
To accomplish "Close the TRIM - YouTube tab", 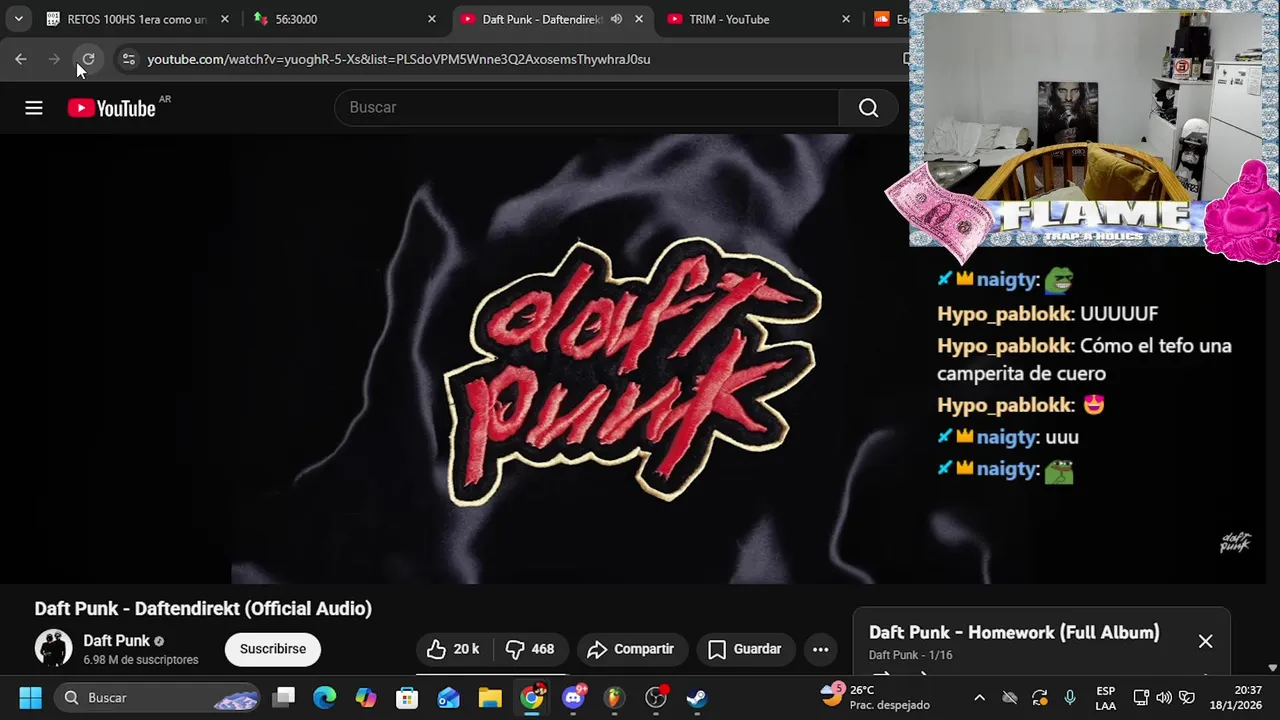I will [x=846, y=19].
